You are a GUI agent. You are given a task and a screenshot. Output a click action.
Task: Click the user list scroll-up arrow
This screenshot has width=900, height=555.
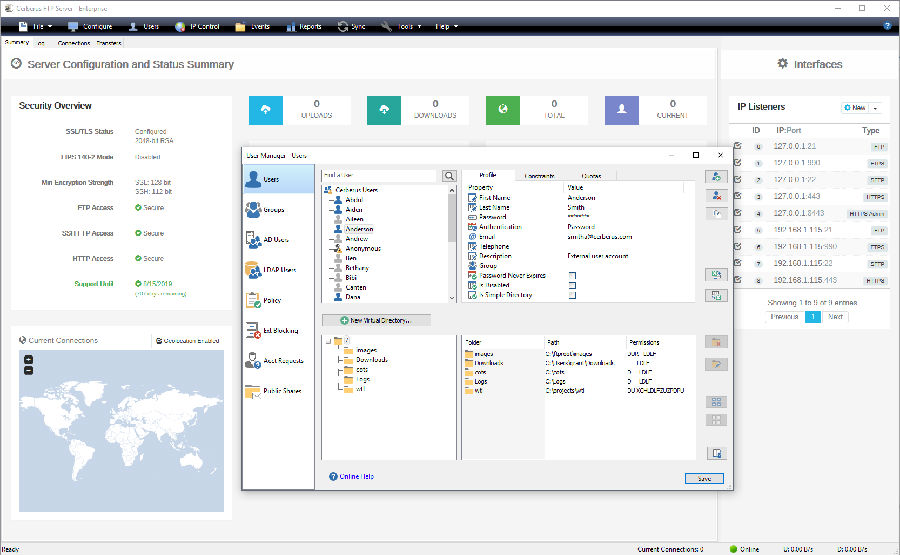[452, 190]
